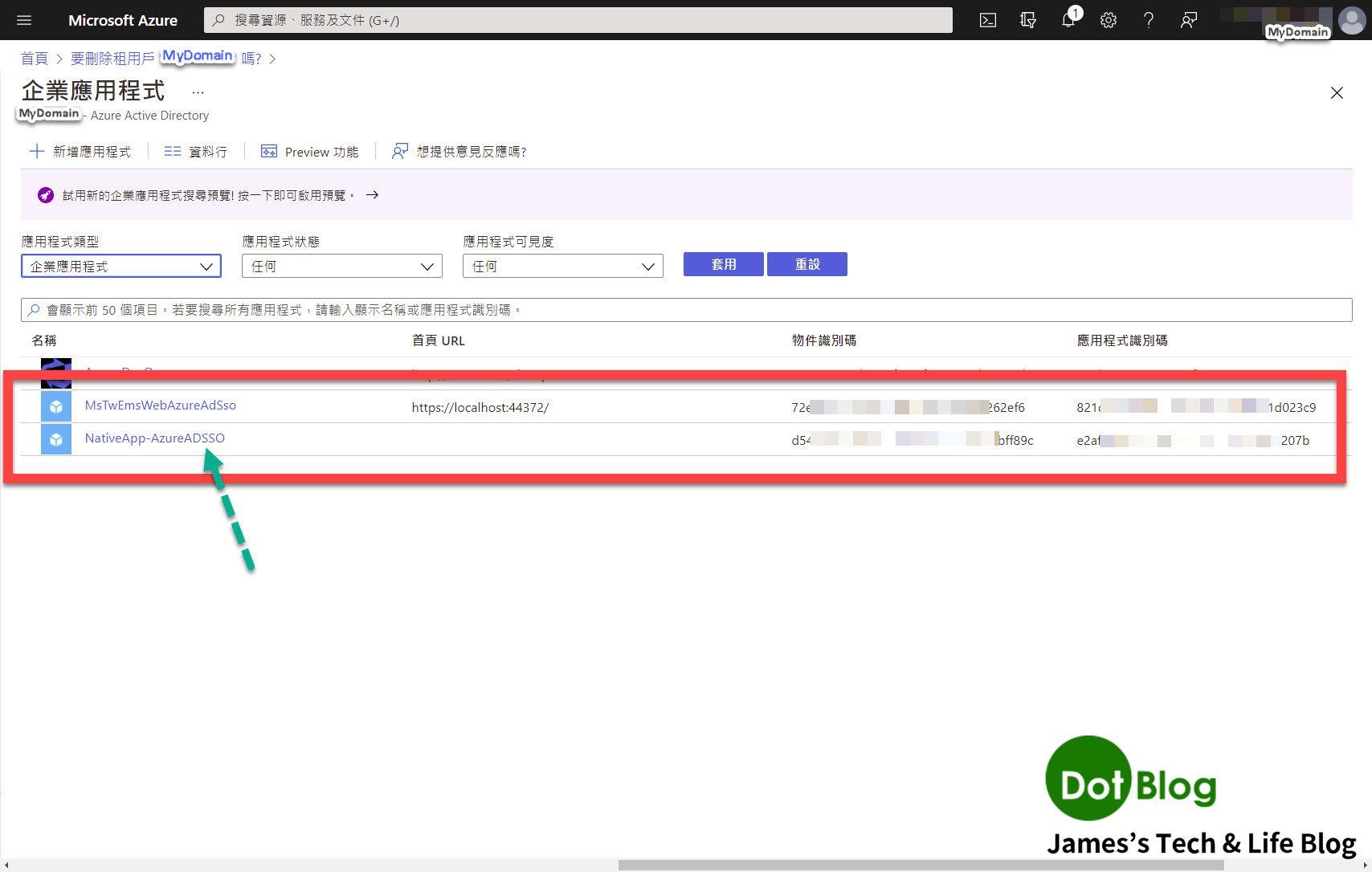Sort by 名稱 column header
The width and height of the screenshot is (1372, 872).
pyautogui.click(x=44, y=340)
